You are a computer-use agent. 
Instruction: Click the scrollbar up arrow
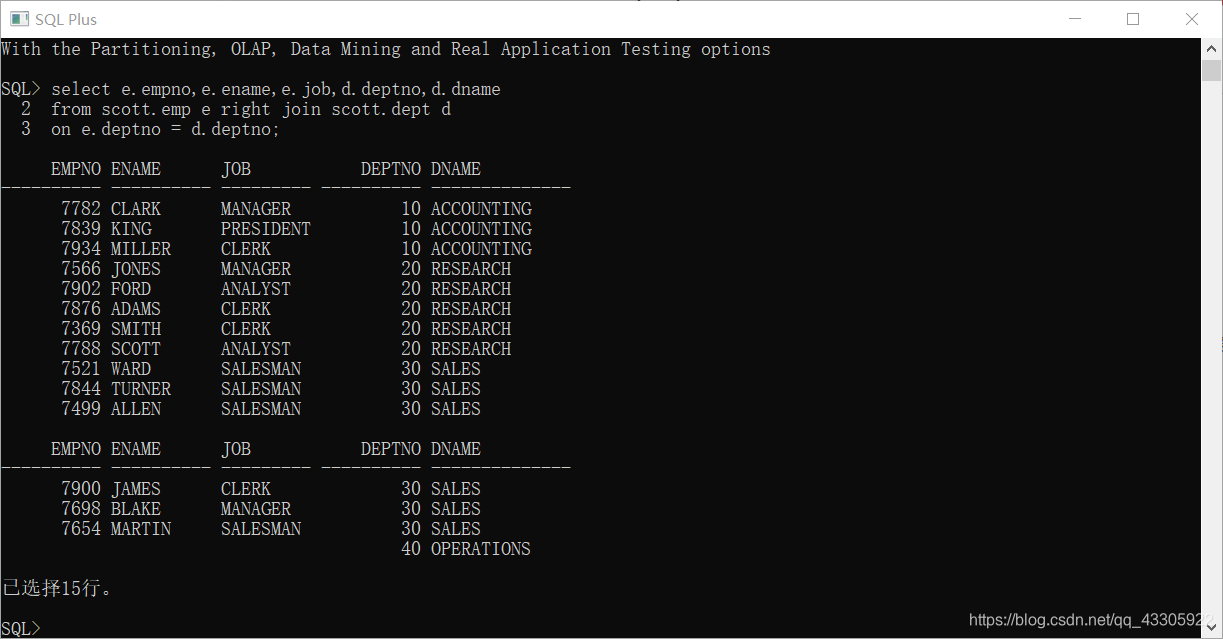point(1211,48)
